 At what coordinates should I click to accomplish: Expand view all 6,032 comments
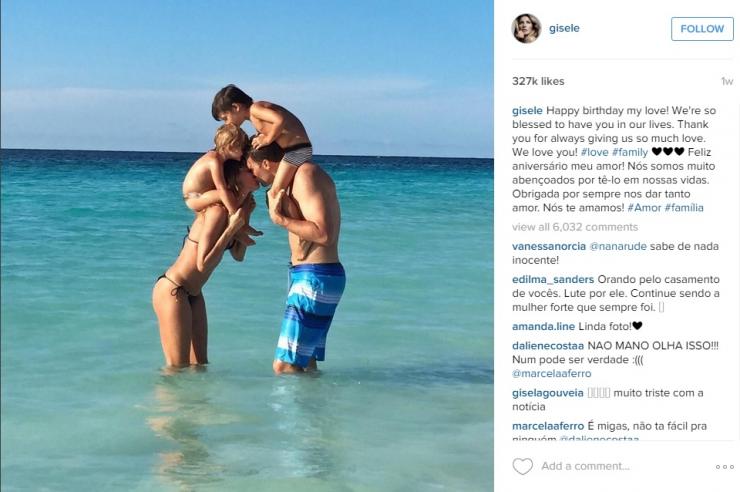(x=575, y=227)
